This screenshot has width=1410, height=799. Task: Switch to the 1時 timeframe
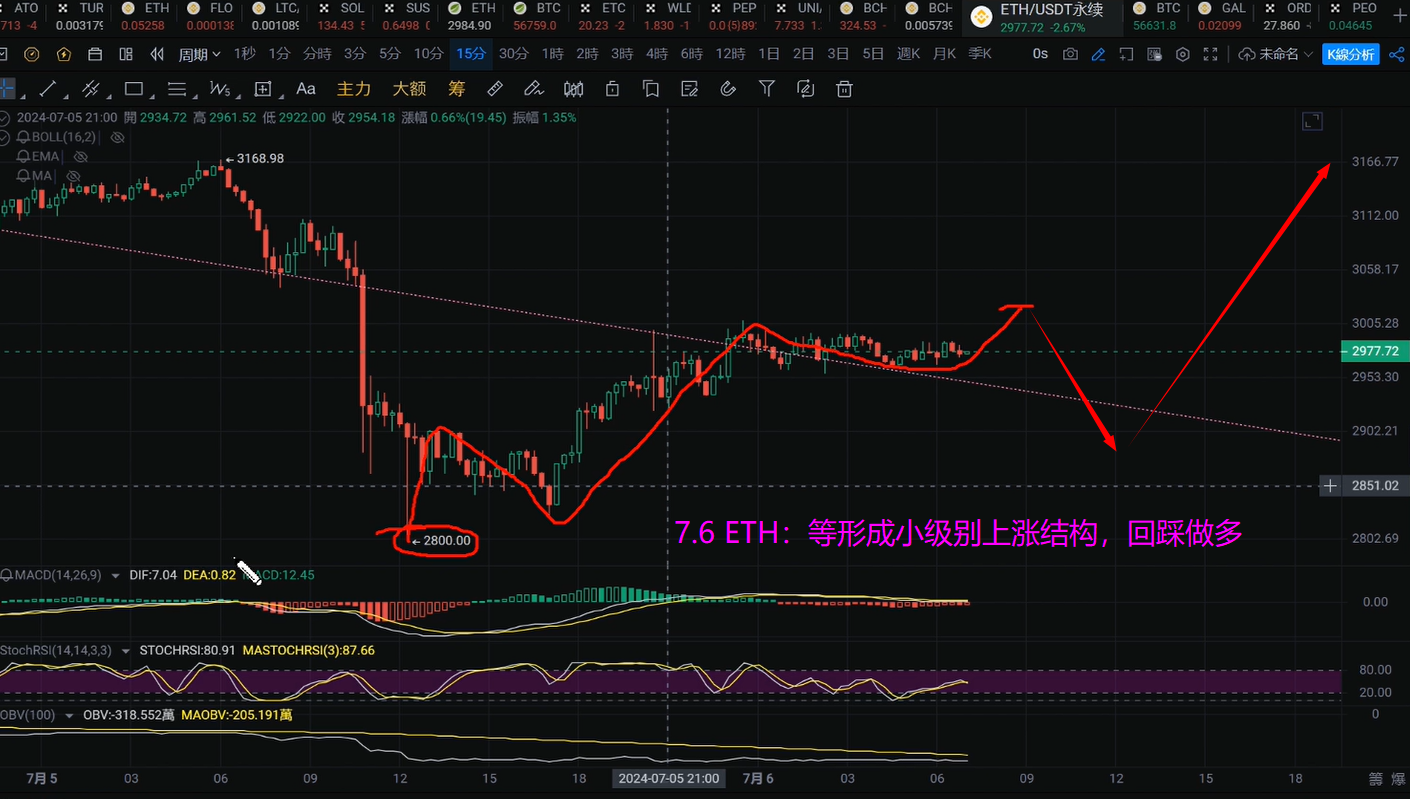coord(552,54)
